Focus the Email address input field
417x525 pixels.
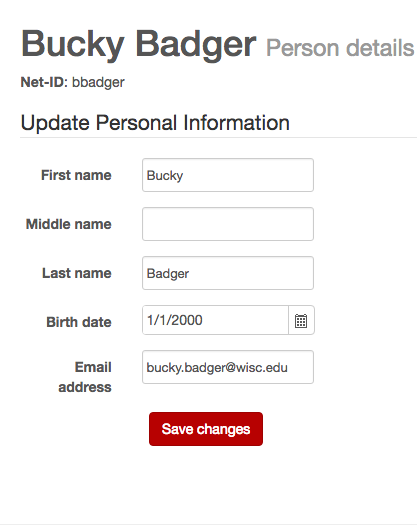228,367
